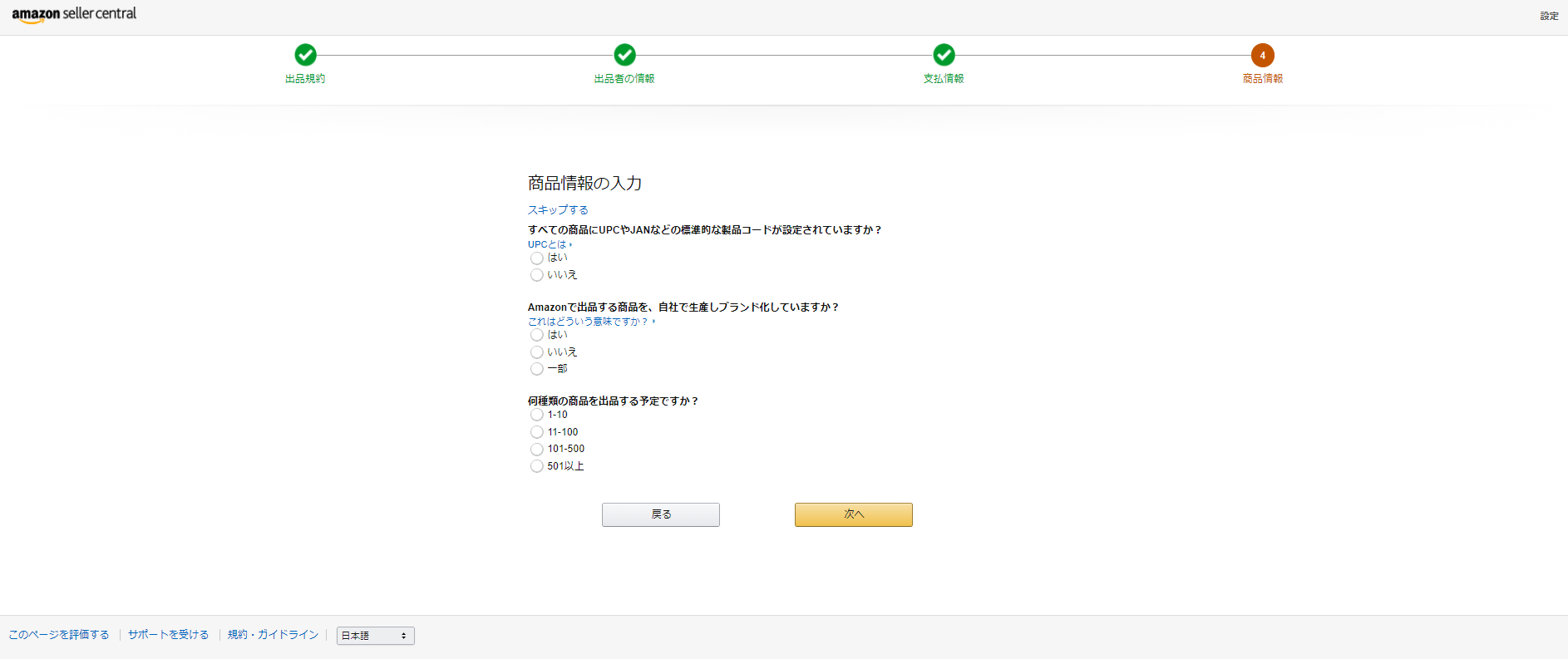1568x659 pixels.
Task: Expand the これはどういう意味ですか？ explanation
Action: 590,322
